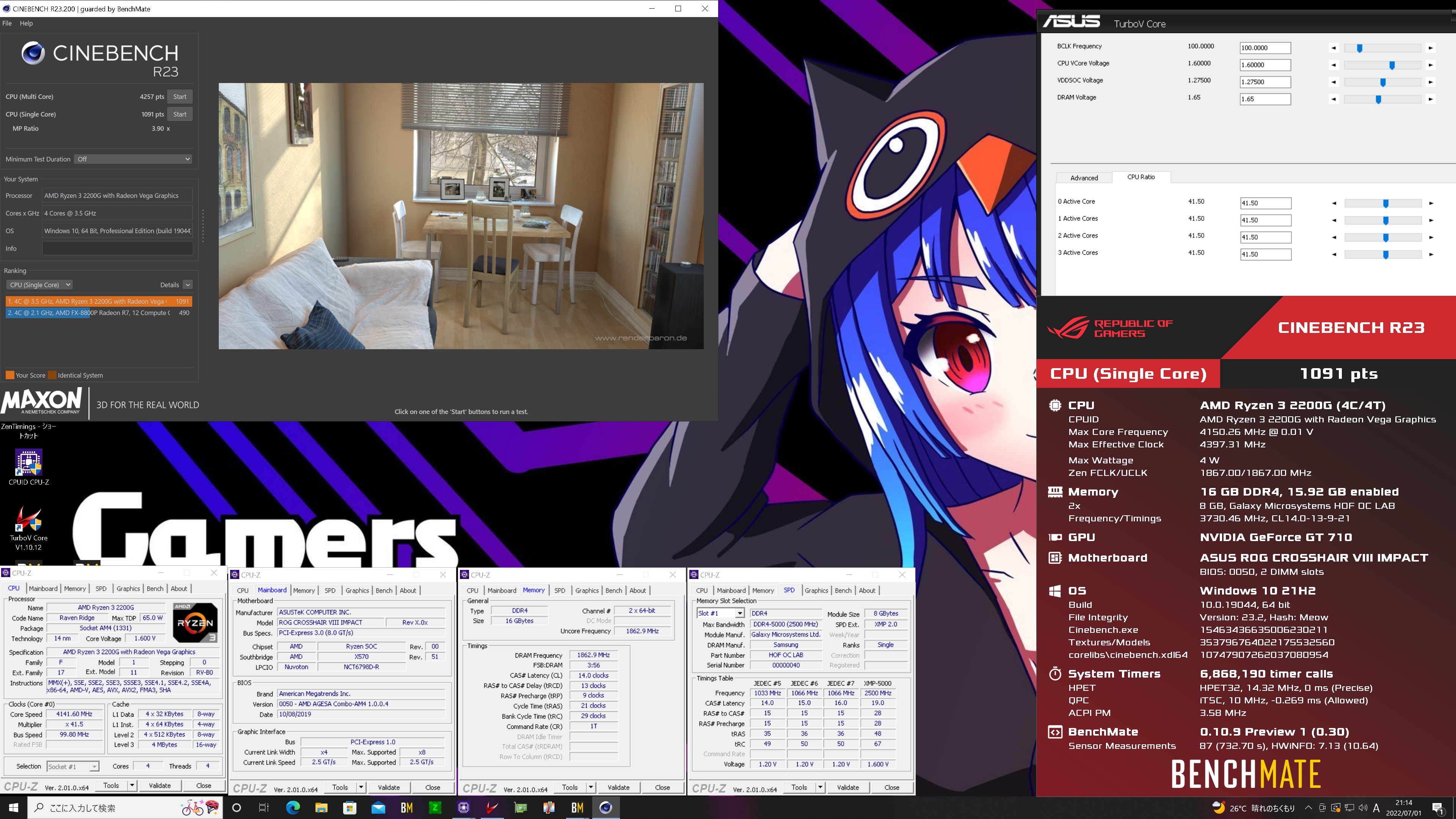
Task: Click Tools button in CPU-Z Memory window
Action: [570, 788]
